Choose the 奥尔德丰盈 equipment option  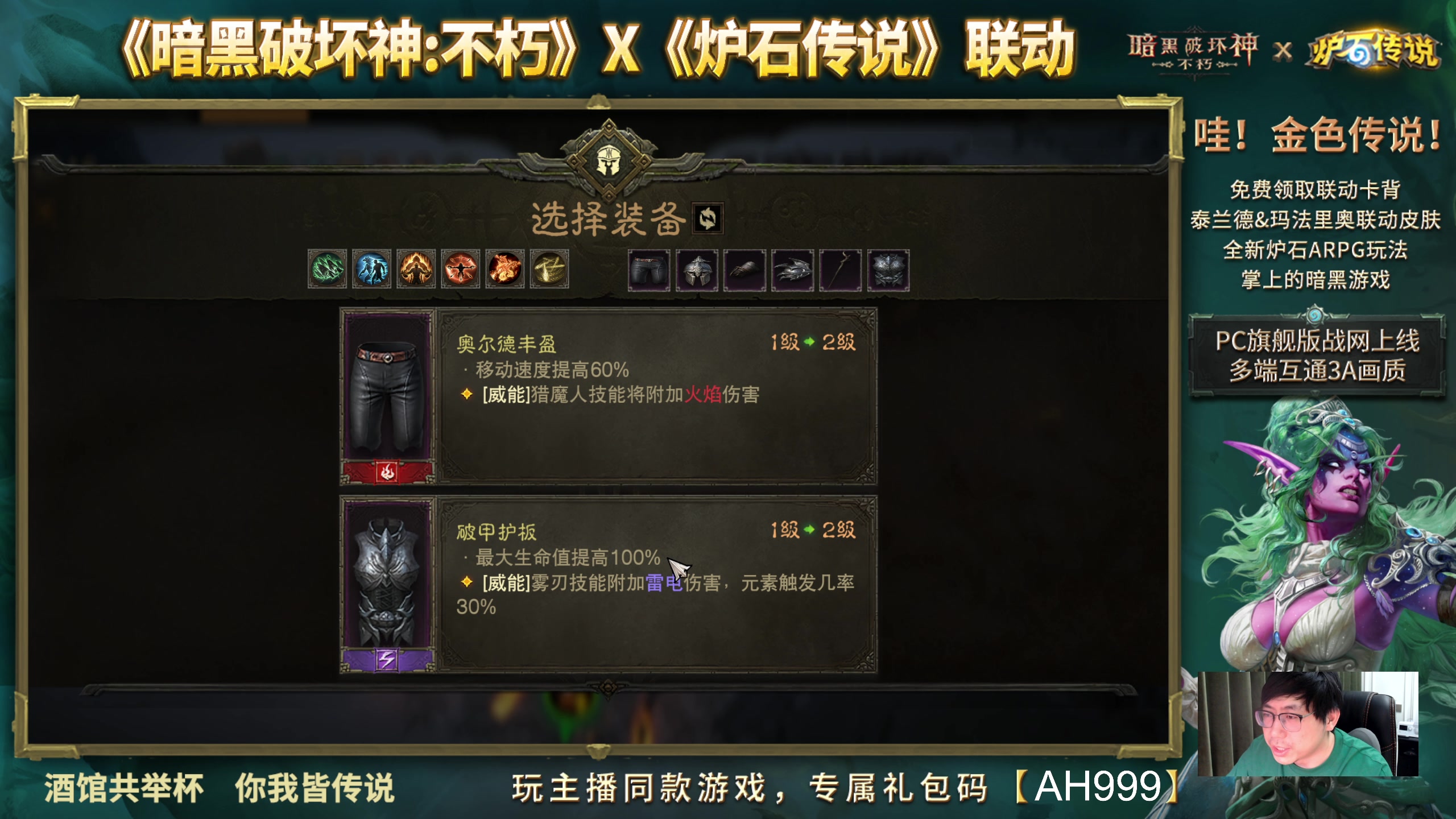coord(609,396)
